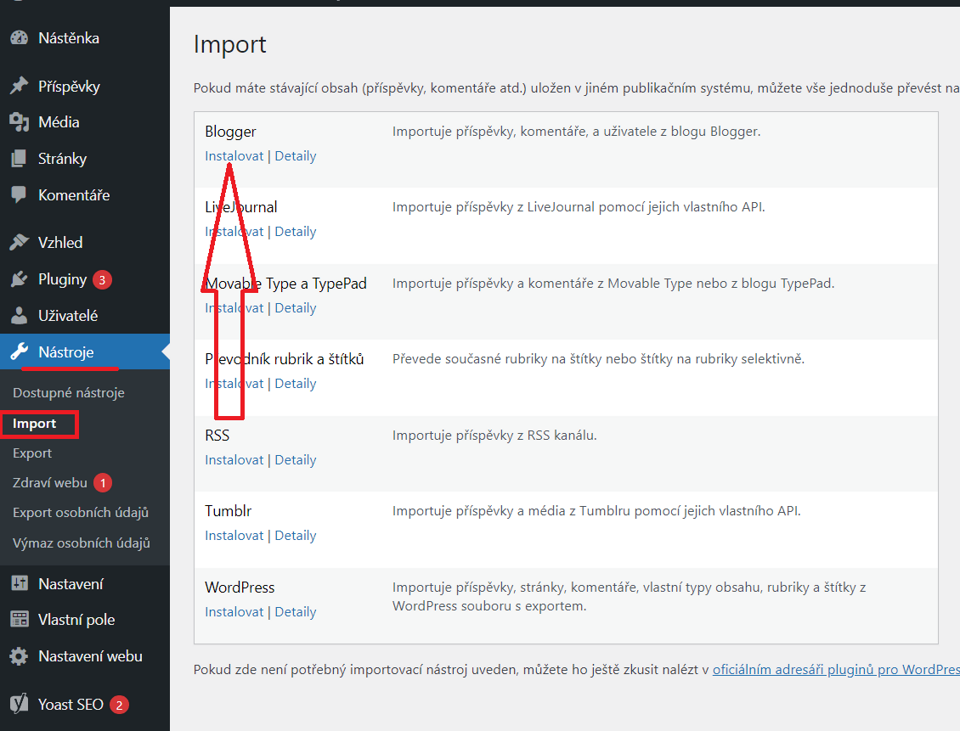Select Nástroje menu label

pos(66,352)
